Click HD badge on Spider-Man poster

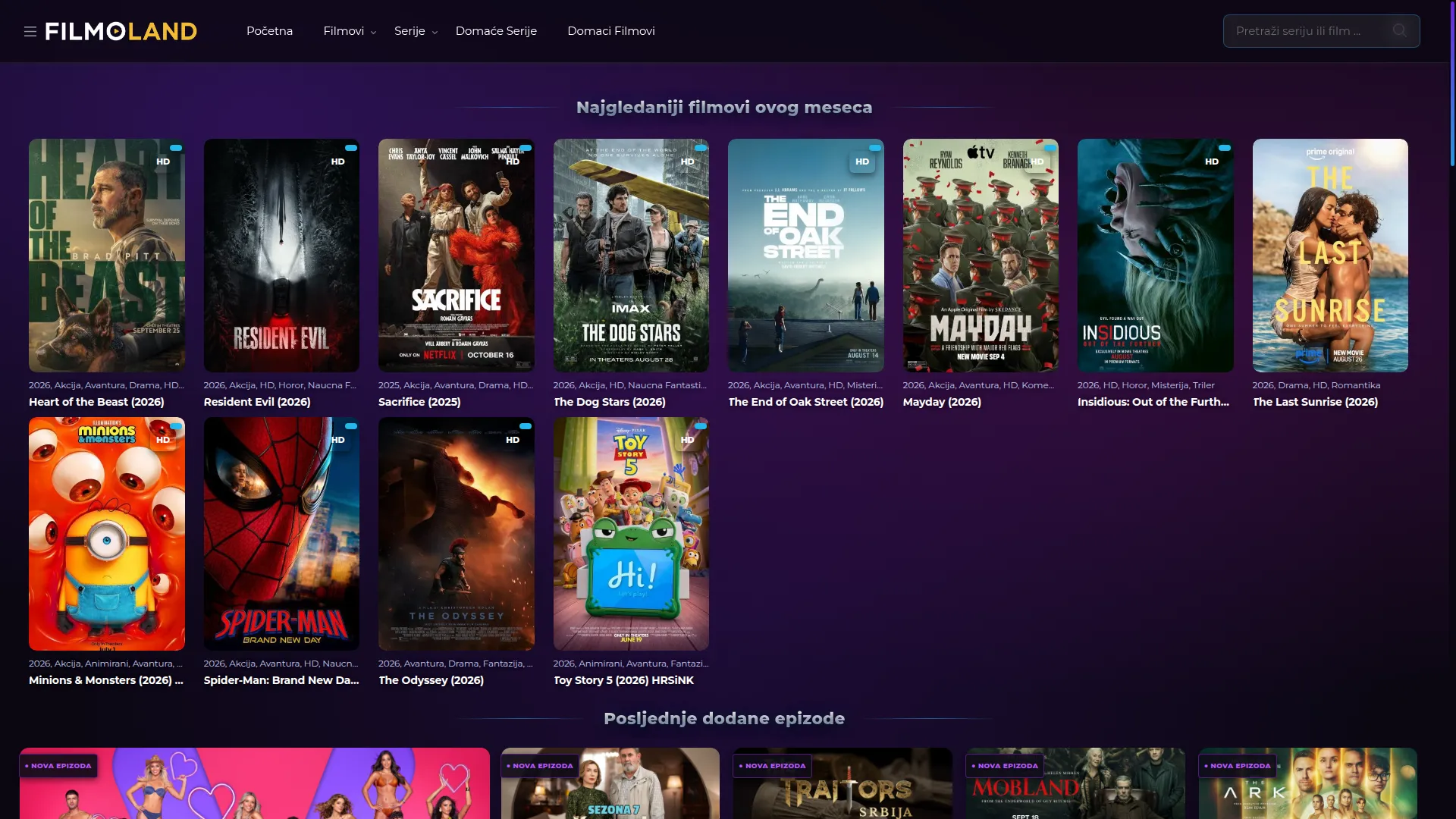[338, 440]
